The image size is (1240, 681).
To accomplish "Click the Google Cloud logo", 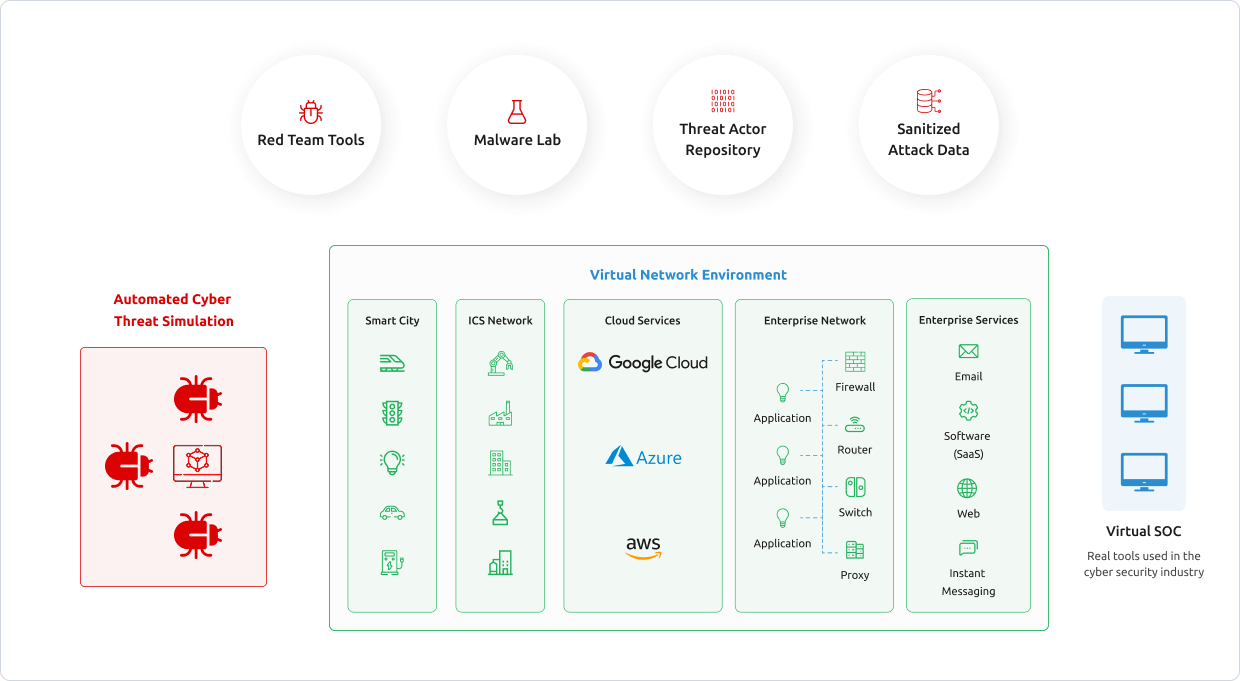I will click(x=643, y=362).
